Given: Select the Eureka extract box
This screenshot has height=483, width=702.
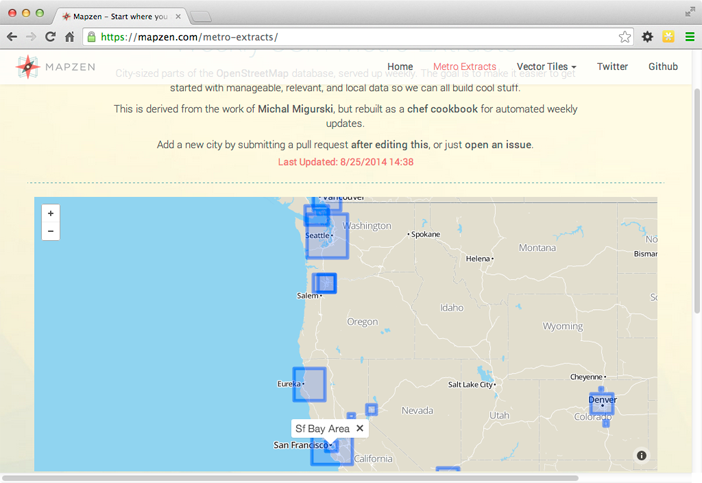Looking at the screenshot, I should pos(309,385).
